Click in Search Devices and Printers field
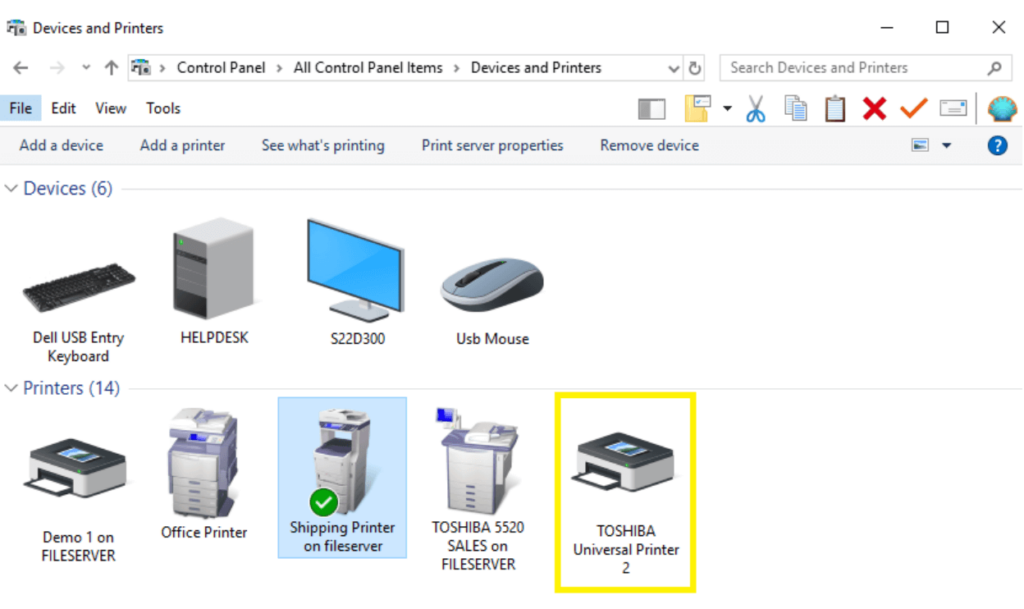The image size is (1024, 609). [x=865, y=68]
